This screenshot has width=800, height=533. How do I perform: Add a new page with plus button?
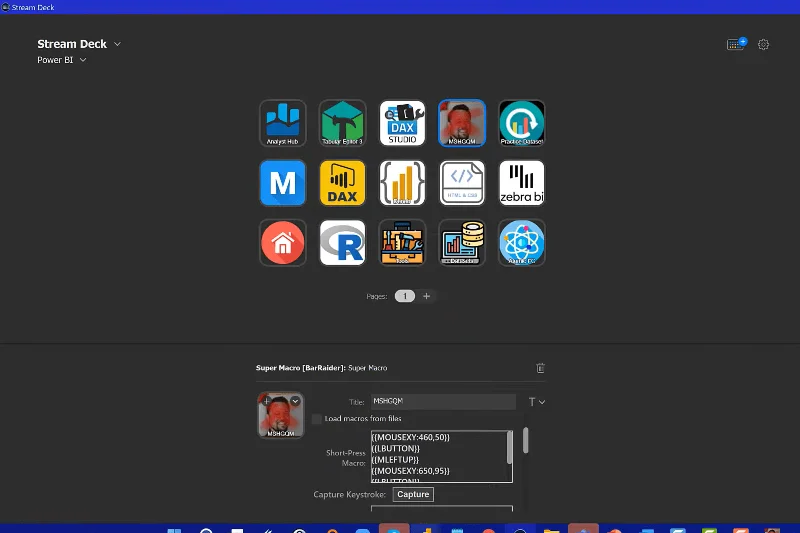(427, 296)
